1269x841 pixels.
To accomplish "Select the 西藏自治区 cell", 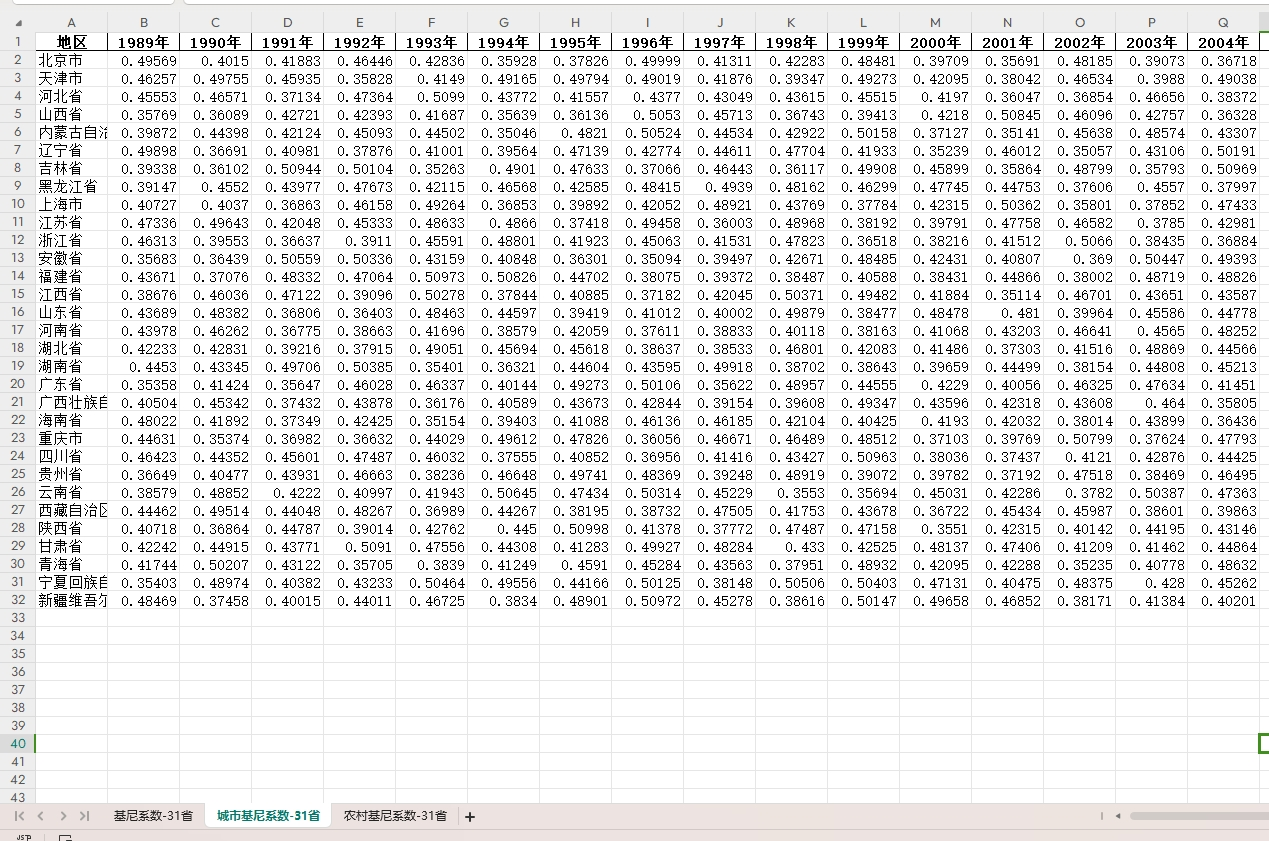I will click(x=71, y=510).
